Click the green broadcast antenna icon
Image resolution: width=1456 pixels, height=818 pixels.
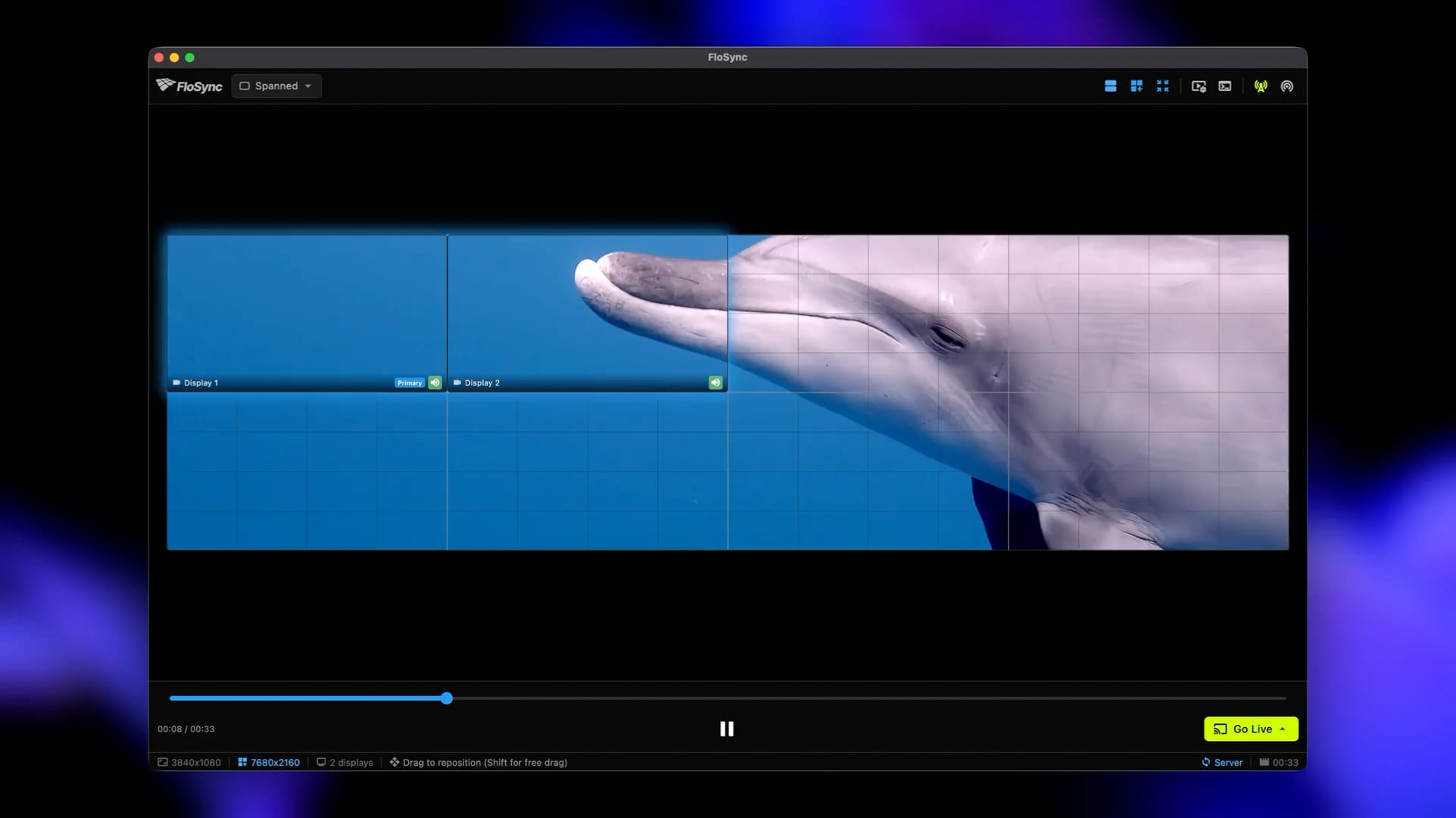pyautogui.click(x=1261, y=86)
